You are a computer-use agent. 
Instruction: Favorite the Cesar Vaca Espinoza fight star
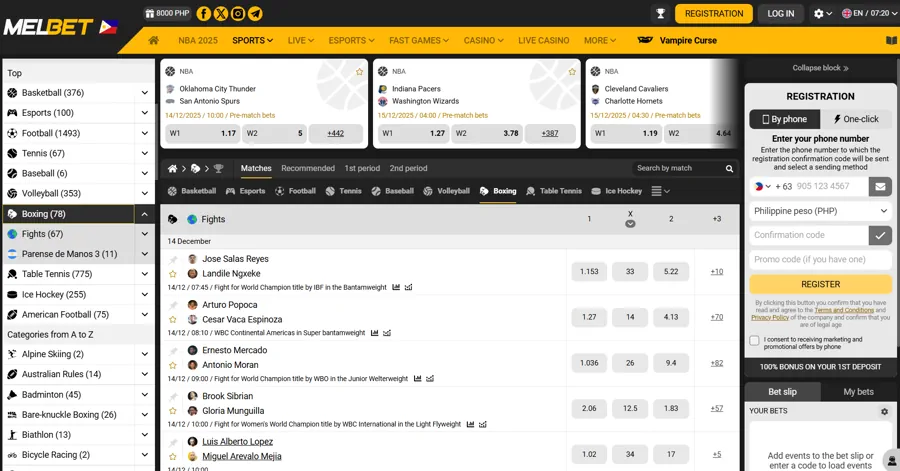point(173,320)
